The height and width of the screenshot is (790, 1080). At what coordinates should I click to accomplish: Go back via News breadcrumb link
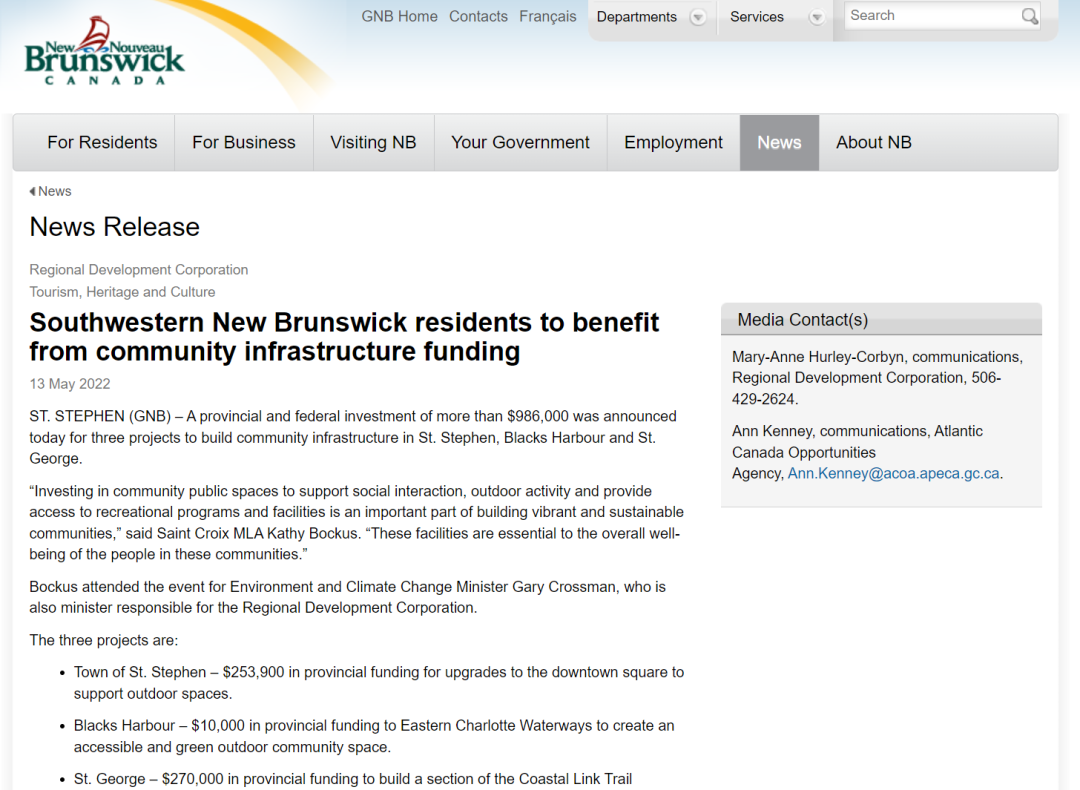(x=54, y=191)
